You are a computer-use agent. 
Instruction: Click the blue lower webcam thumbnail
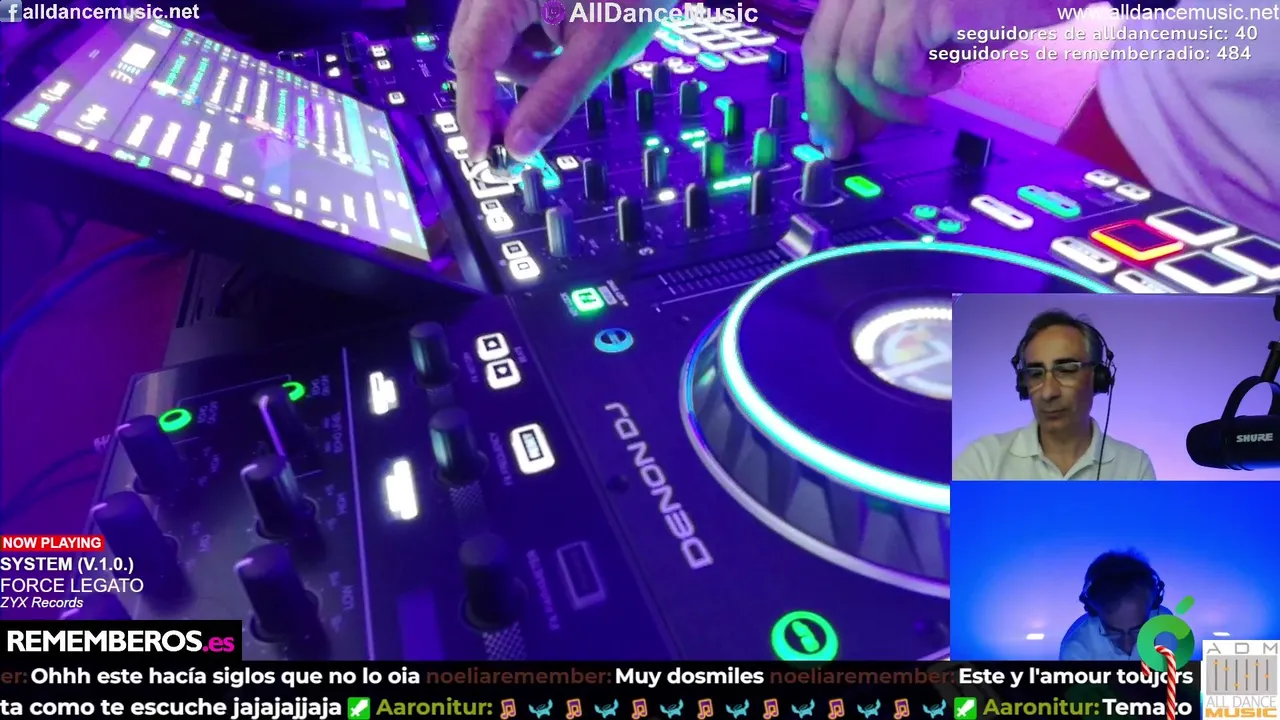tap(1115, 570)
